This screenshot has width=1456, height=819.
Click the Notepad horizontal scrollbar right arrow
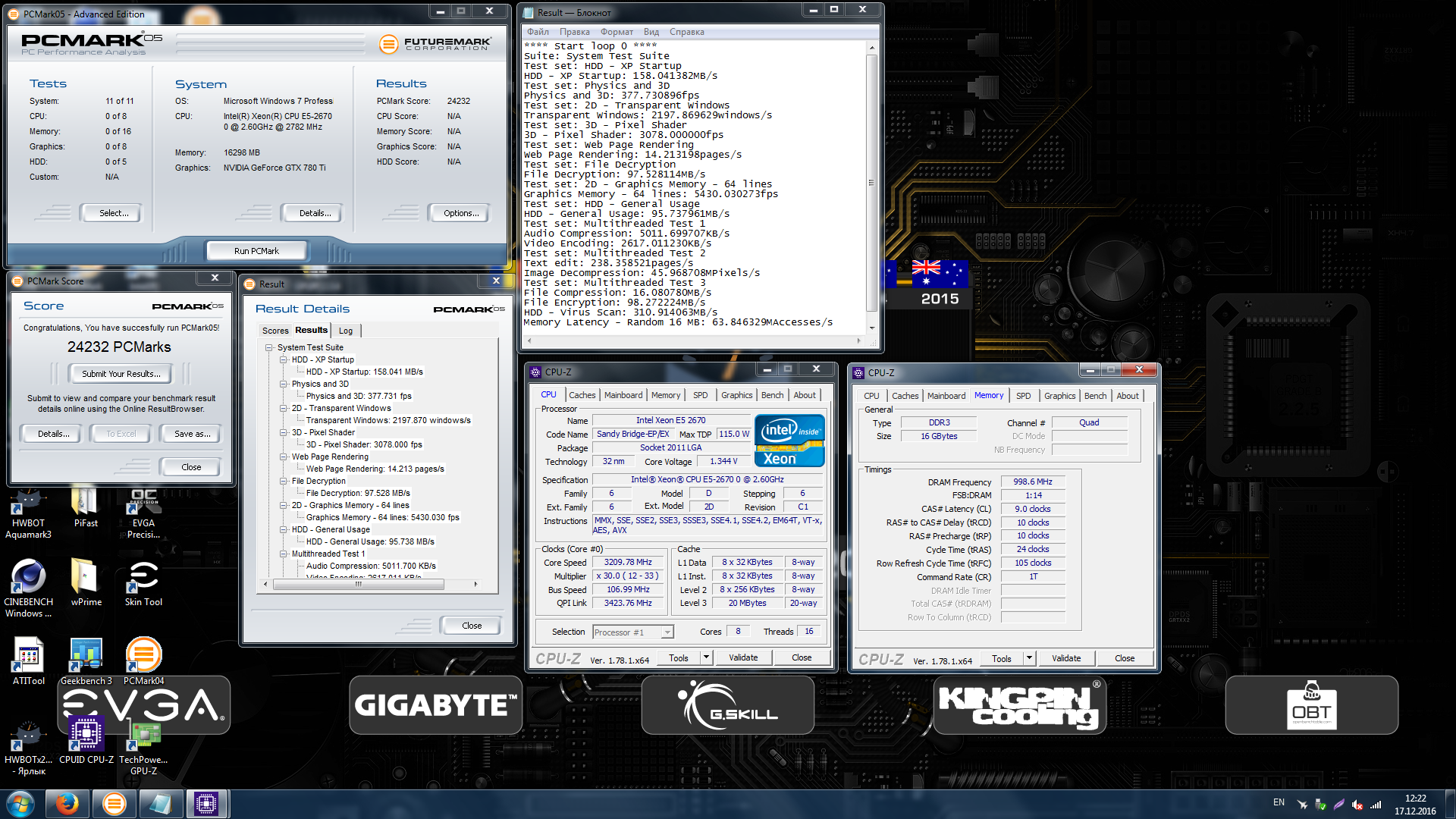(858, 340)
